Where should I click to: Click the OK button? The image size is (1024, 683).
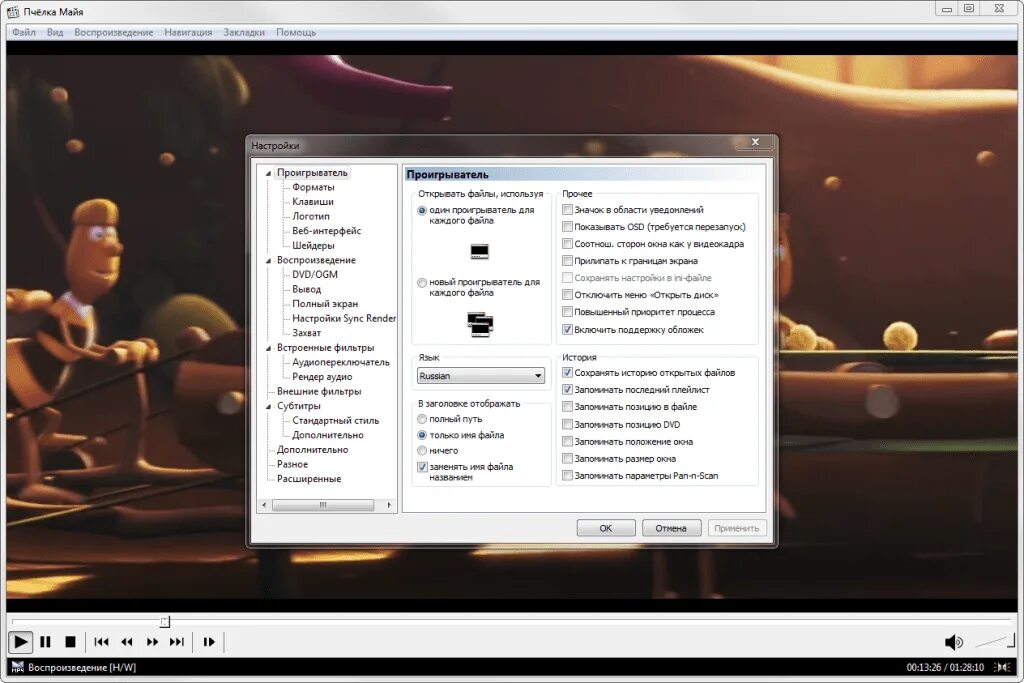point(605,528)
